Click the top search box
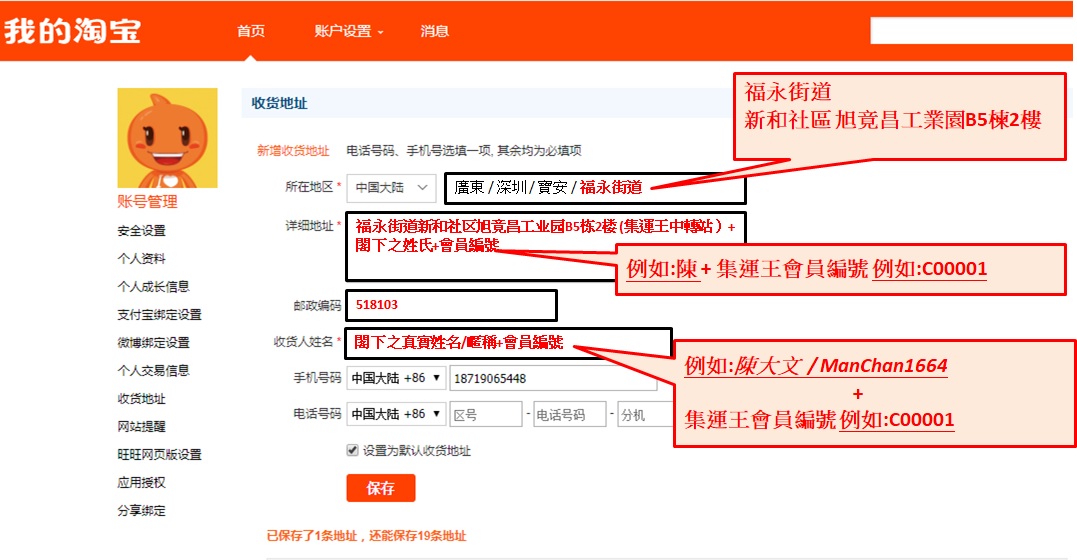 pos(972,31)
